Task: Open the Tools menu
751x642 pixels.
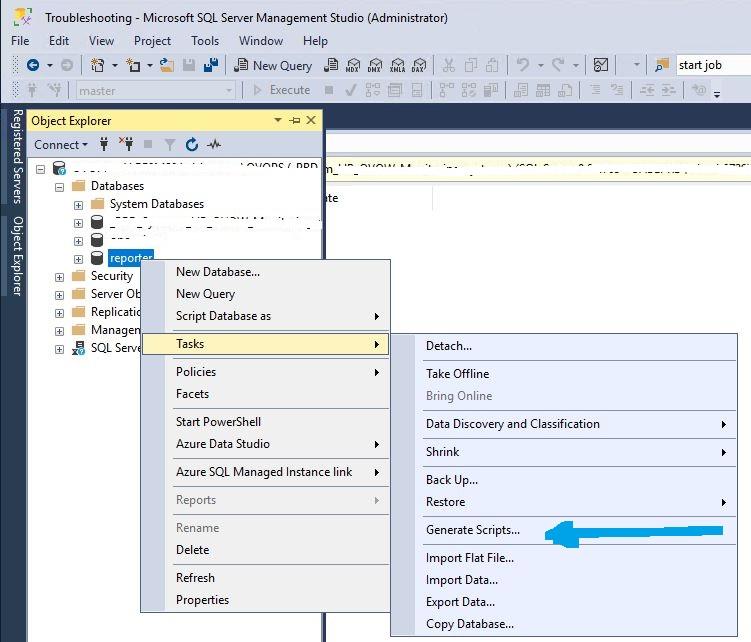Action: pos(205,41)
